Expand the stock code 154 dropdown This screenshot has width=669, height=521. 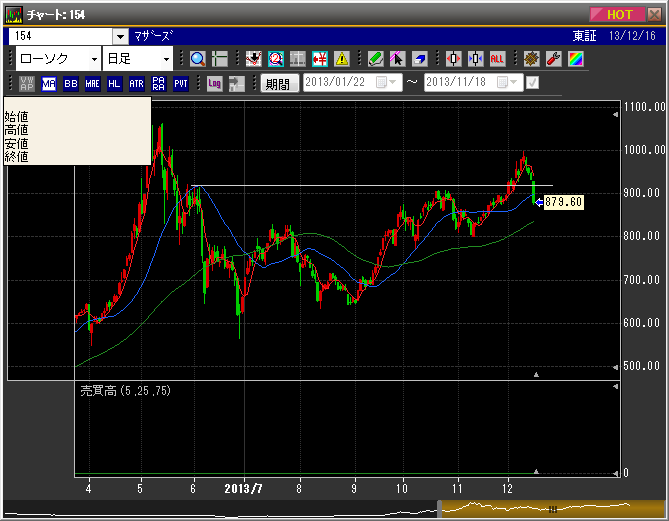[x=120, y=35]
